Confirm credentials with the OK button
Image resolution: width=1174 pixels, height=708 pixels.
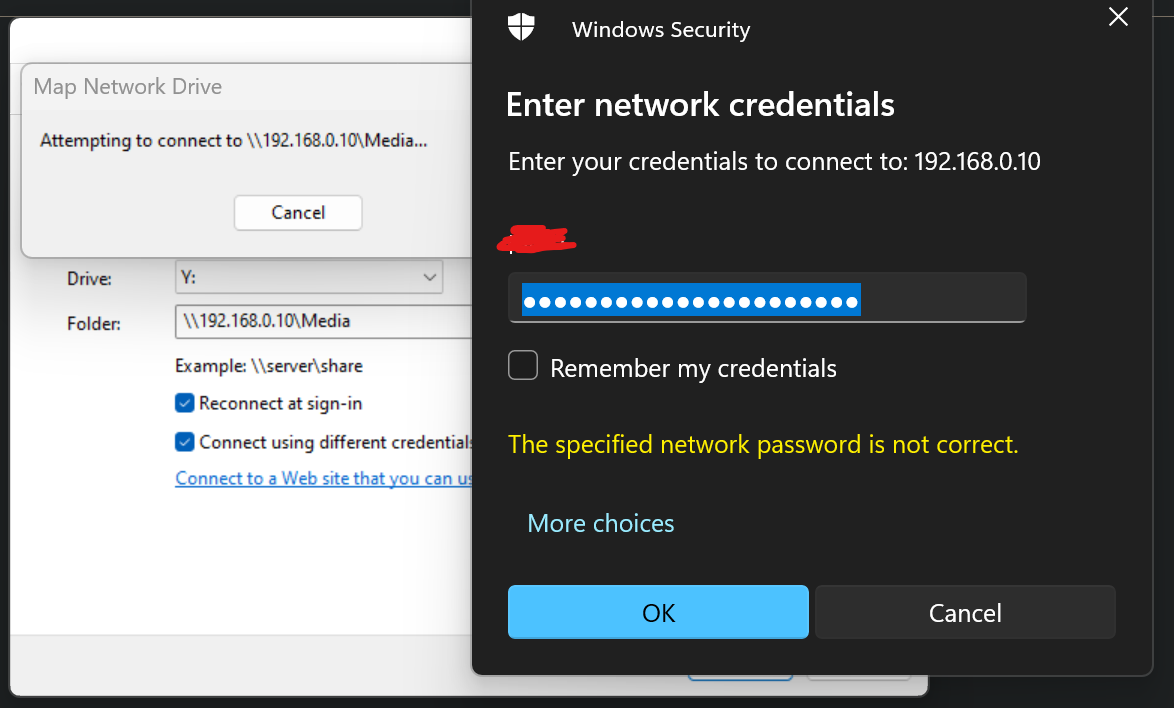click(x=658, y=612)
